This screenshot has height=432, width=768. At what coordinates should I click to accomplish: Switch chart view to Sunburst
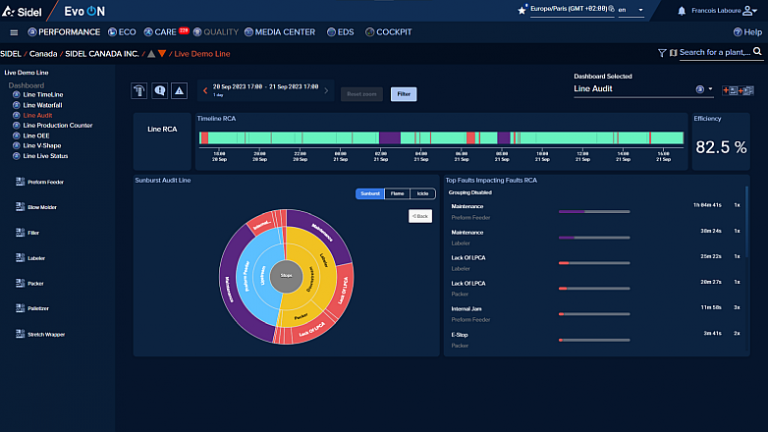pyautogui.click(x=369, y=194)
